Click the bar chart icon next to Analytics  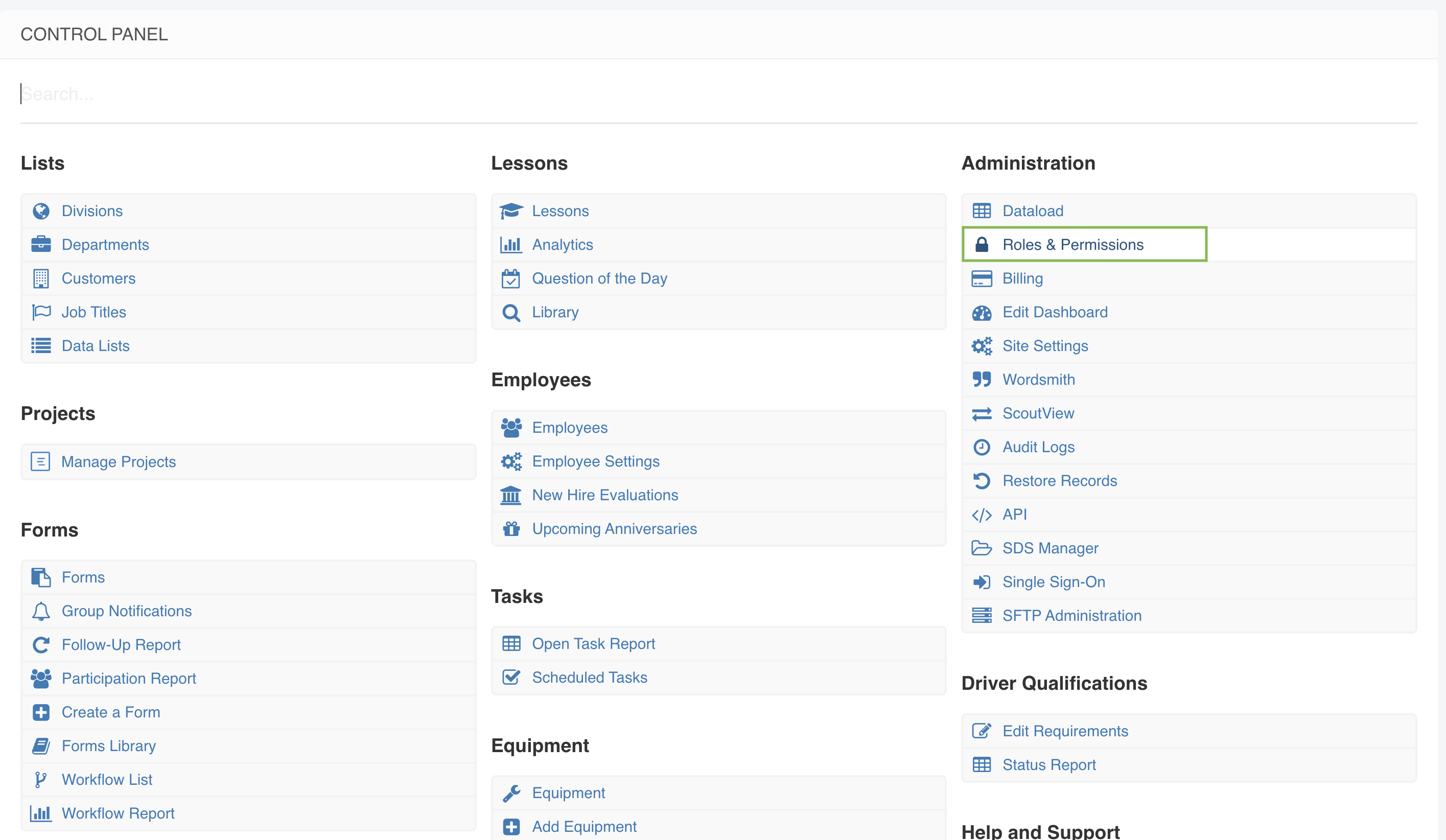[x=511, y=244]
